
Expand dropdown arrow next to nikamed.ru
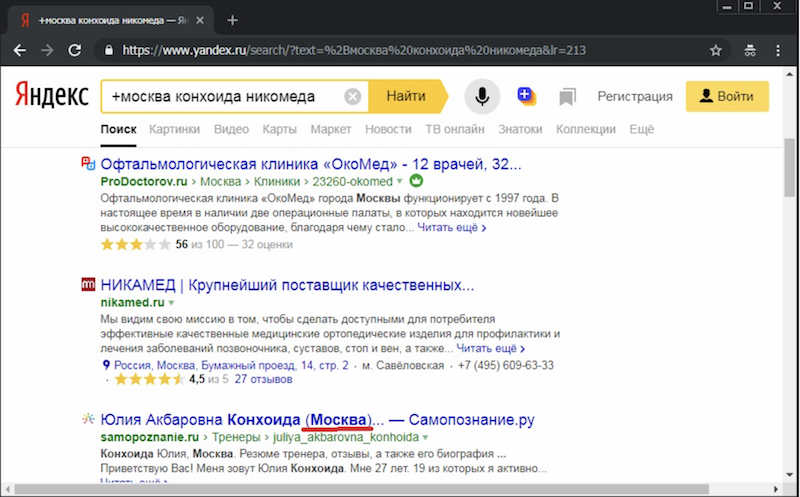171,303
